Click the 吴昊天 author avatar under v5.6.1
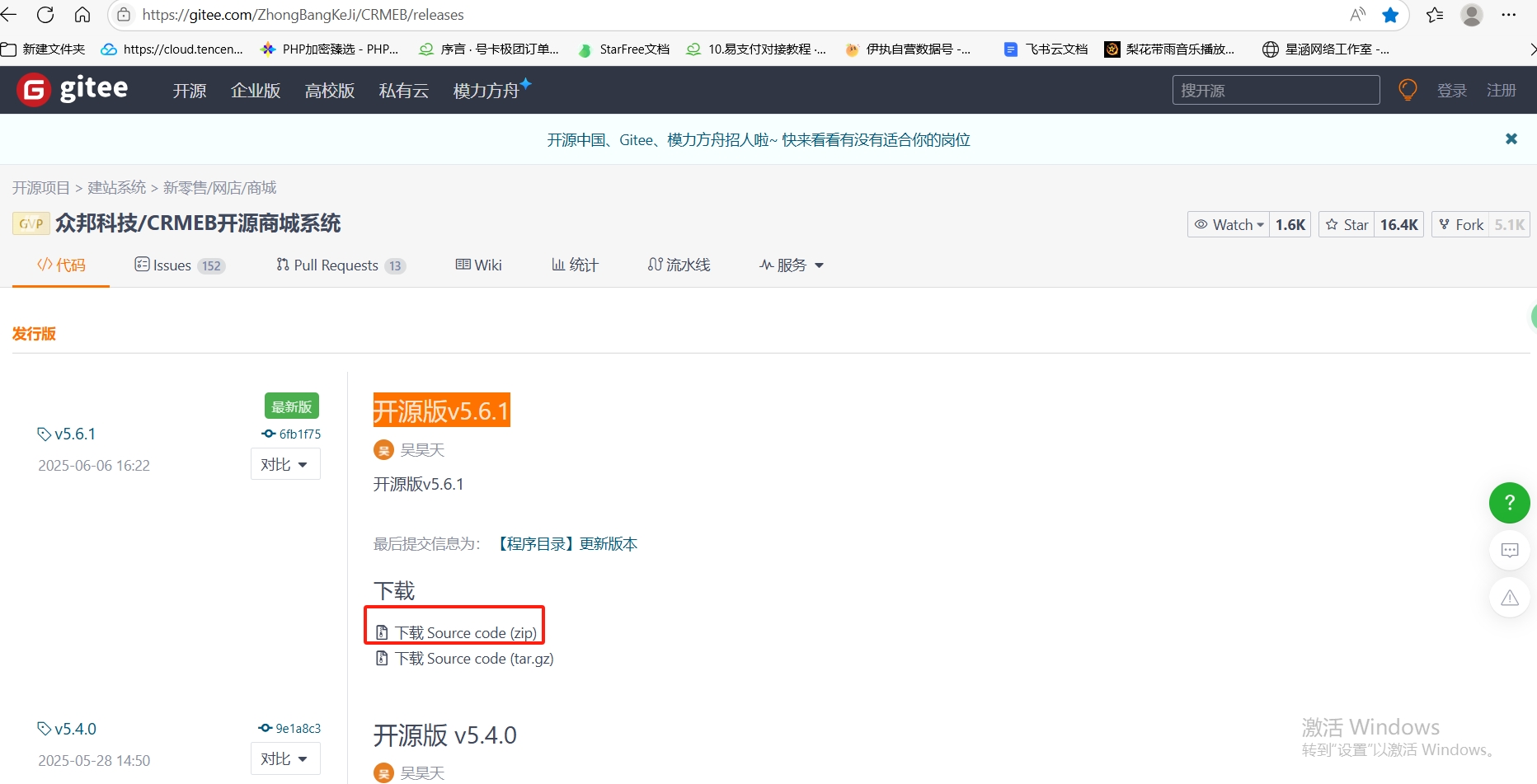This screenshot has width=1537, height=784. click(383, 449)
